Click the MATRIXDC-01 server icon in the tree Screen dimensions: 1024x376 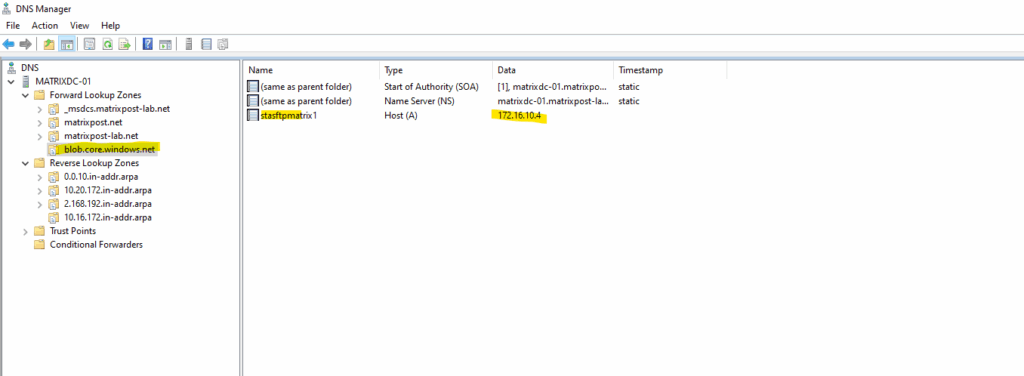26,82
